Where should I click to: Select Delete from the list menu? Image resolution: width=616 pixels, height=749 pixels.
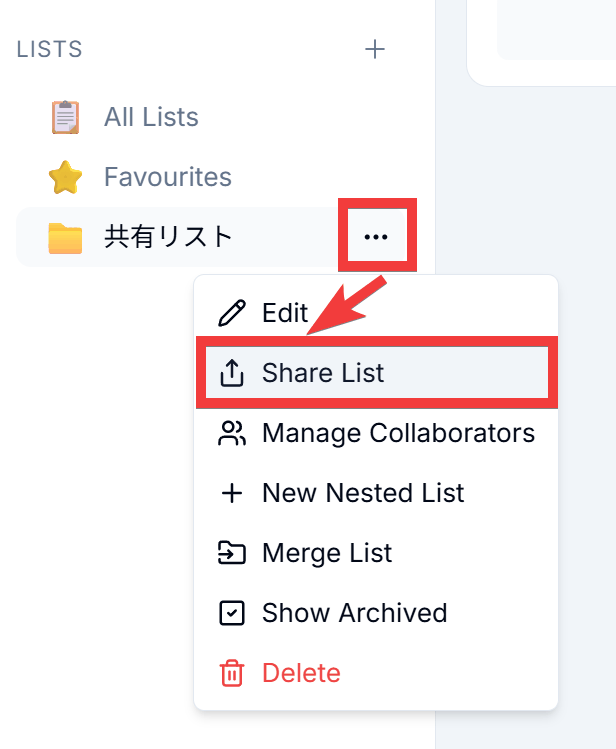click(376, 673)
